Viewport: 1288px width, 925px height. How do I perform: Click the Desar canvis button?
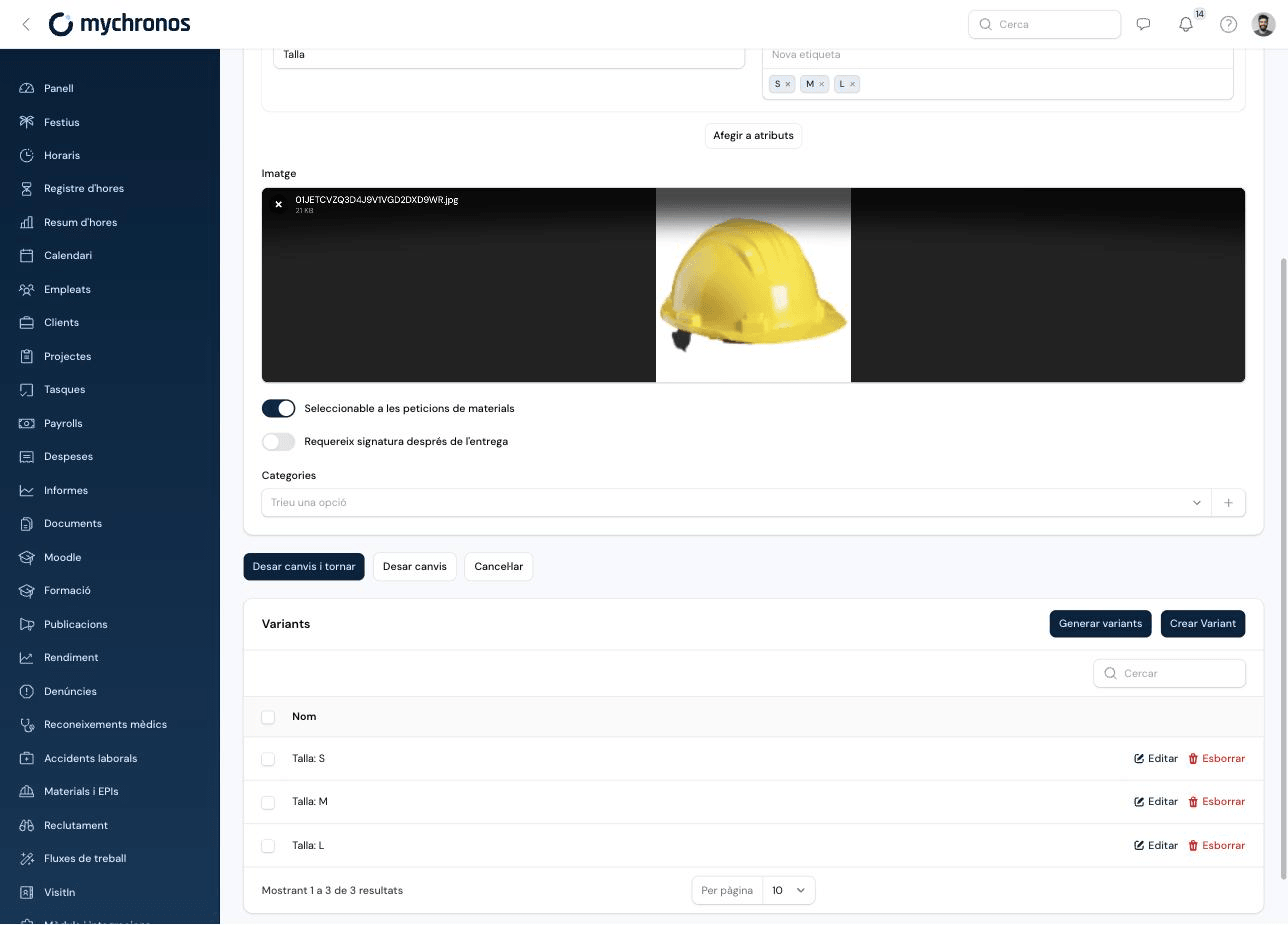pyautogui.click(x=415, y=567)
